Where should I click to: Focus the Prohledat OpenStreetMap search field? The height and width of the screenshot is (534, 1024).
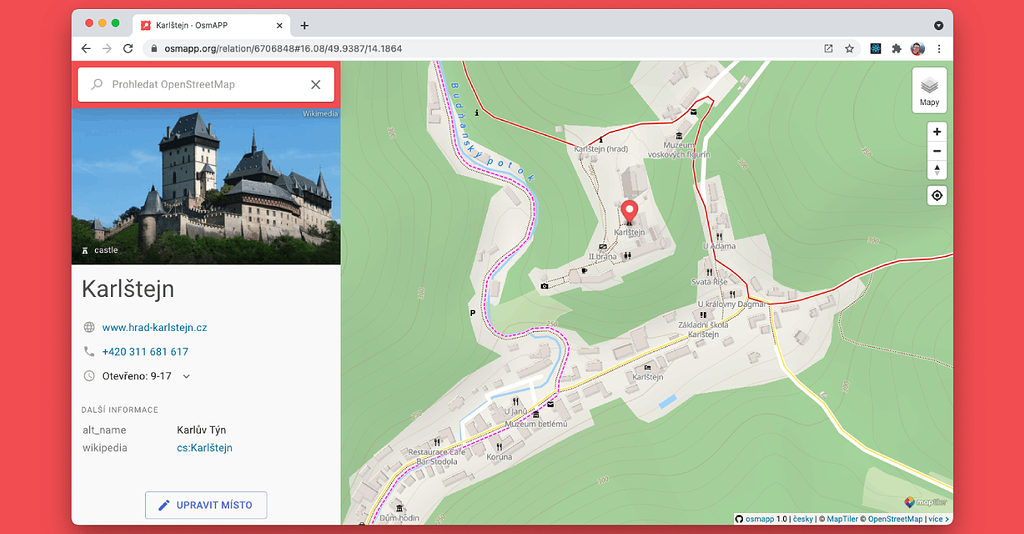point(200,85)
